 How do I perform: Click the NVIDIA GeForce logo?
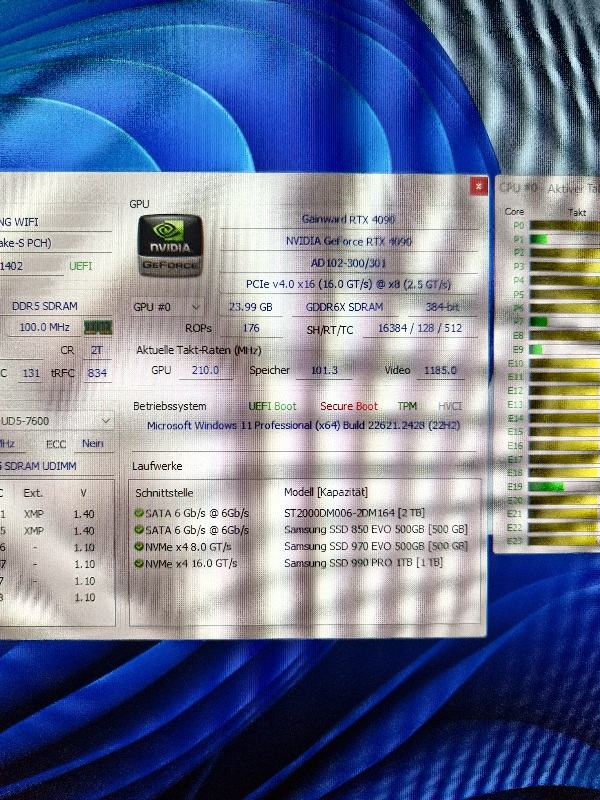tap(170, 245)
